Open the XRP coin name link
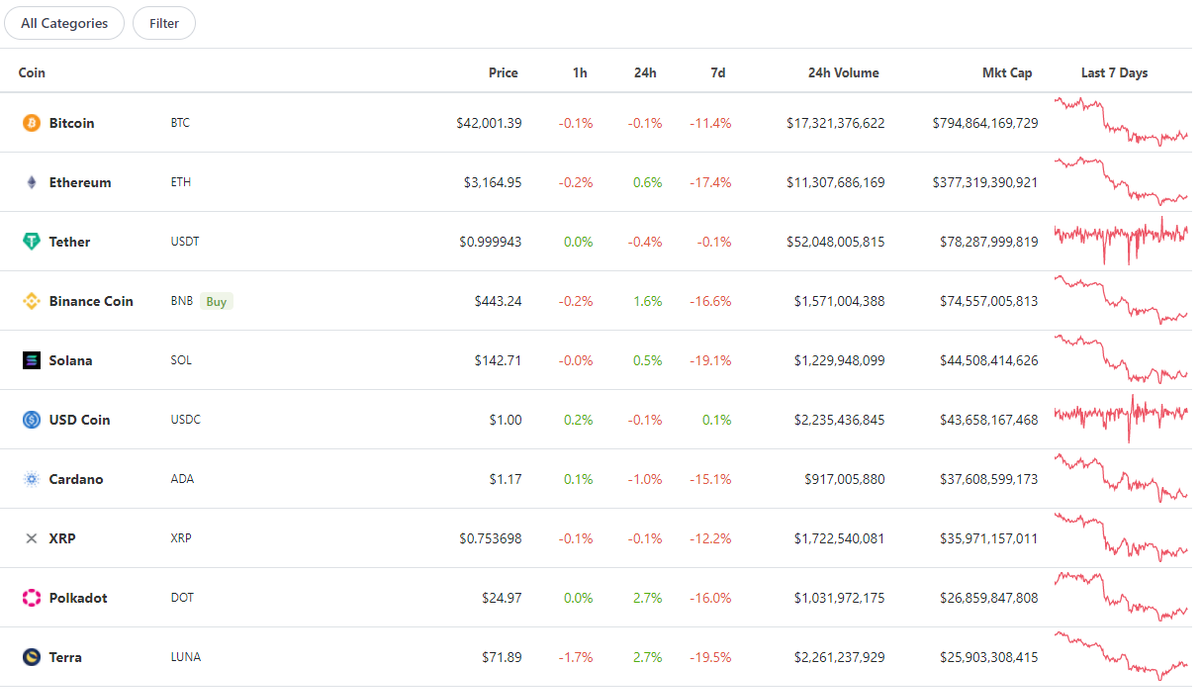1200x689 pixels. point(62,539)
